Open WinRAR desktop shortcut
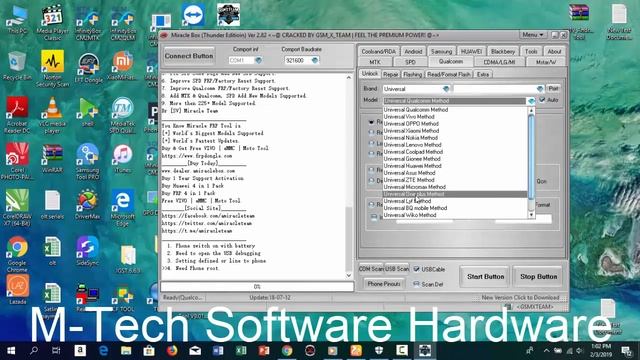The height and width of the screenshot is (360, 640). (52, 159)
